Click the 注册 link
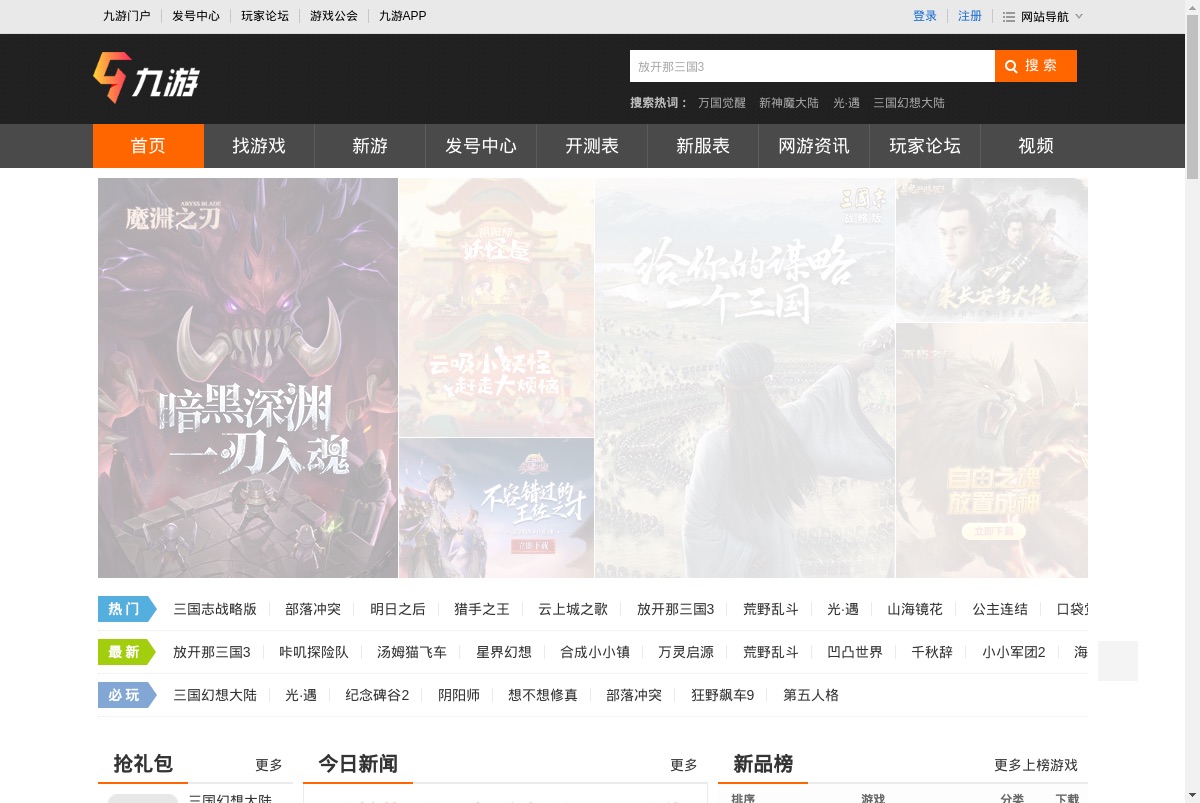This screenshot has width=1200, height=803. click(970, 16)
